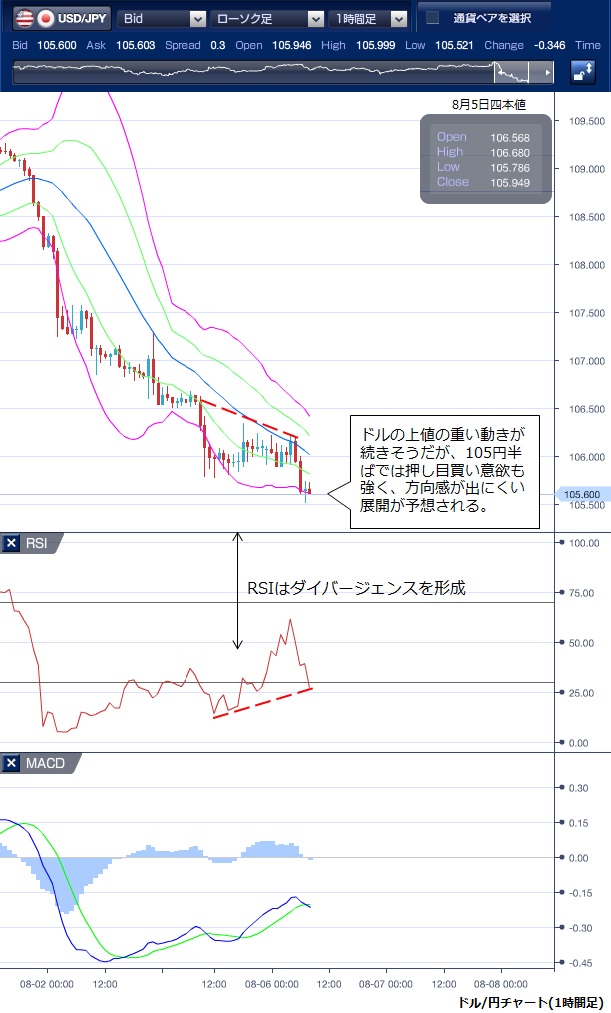
Task: Click the 8月5日四本値 OHLC info box
Action: pos(486,159)
